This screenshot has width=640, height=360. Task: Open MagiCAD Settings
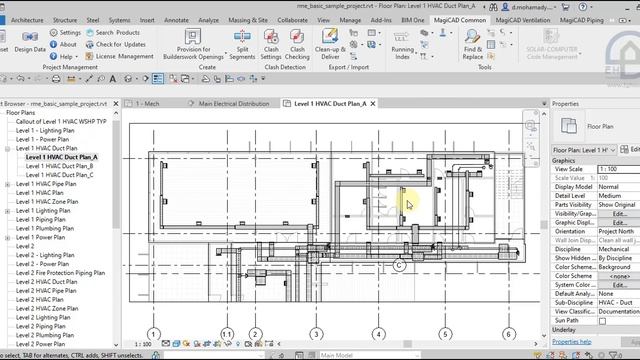[65, 32]
